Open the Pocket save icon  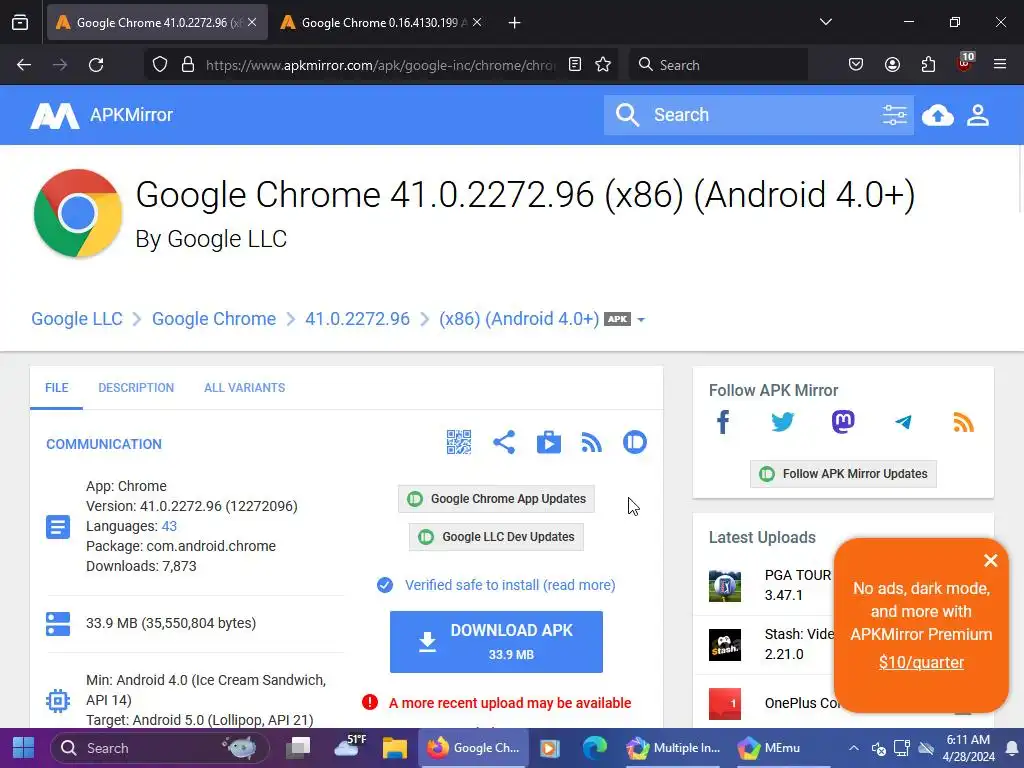856,65
